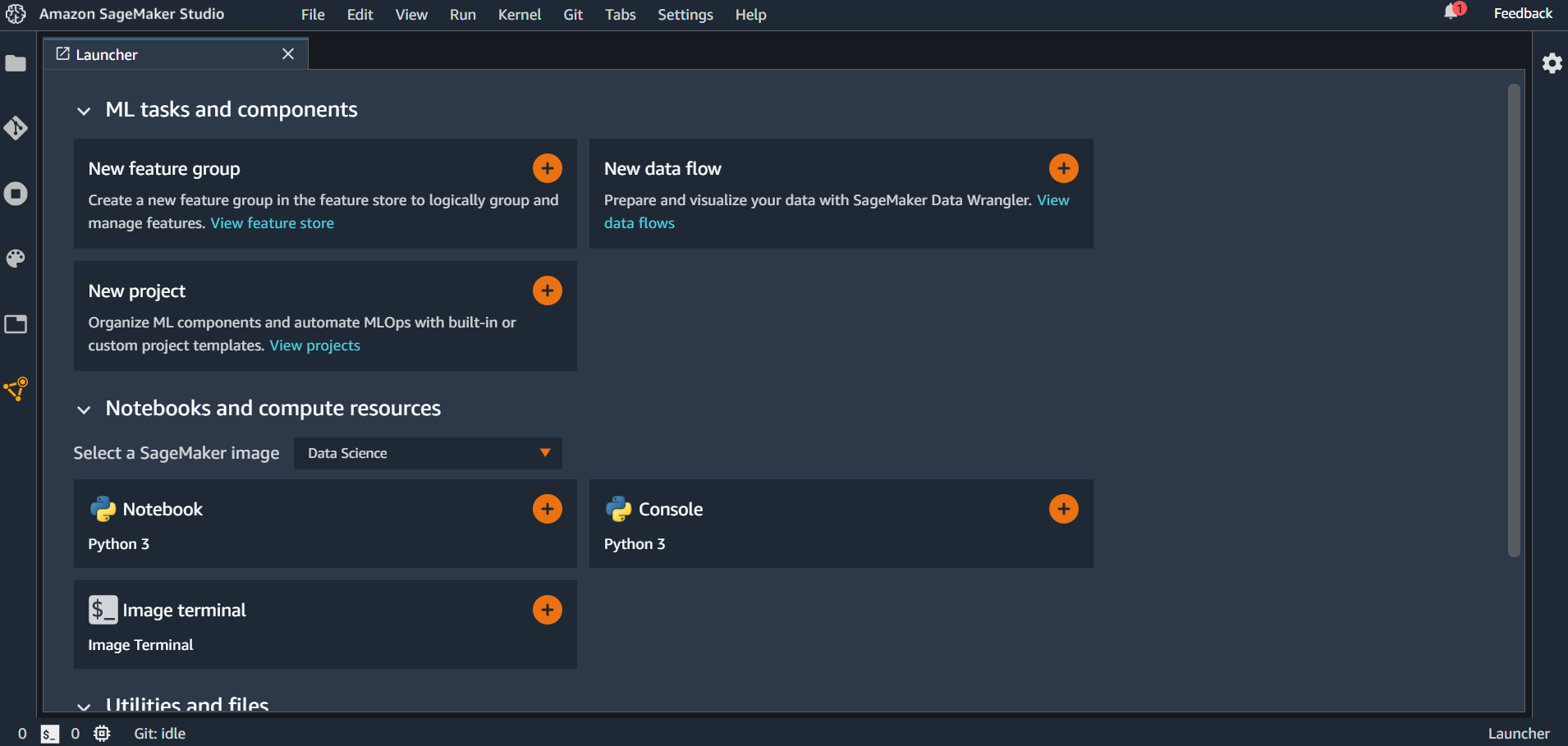Open the File Browser folder icon in sidebar
The width and height of the screenshot is (1568, 746).
click(16, 63)
